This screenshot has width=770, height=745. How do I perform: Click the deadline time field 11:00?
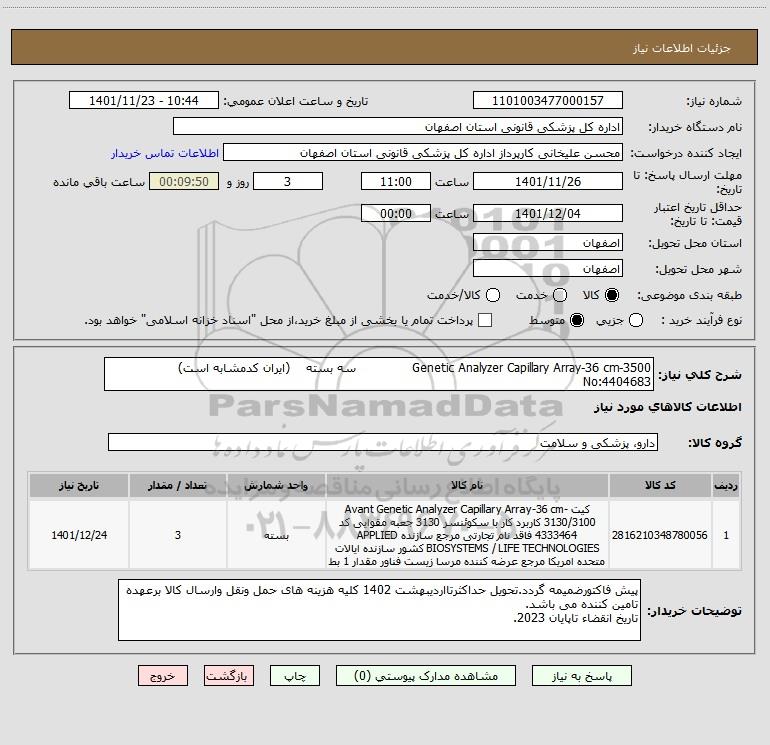(396, 181)
